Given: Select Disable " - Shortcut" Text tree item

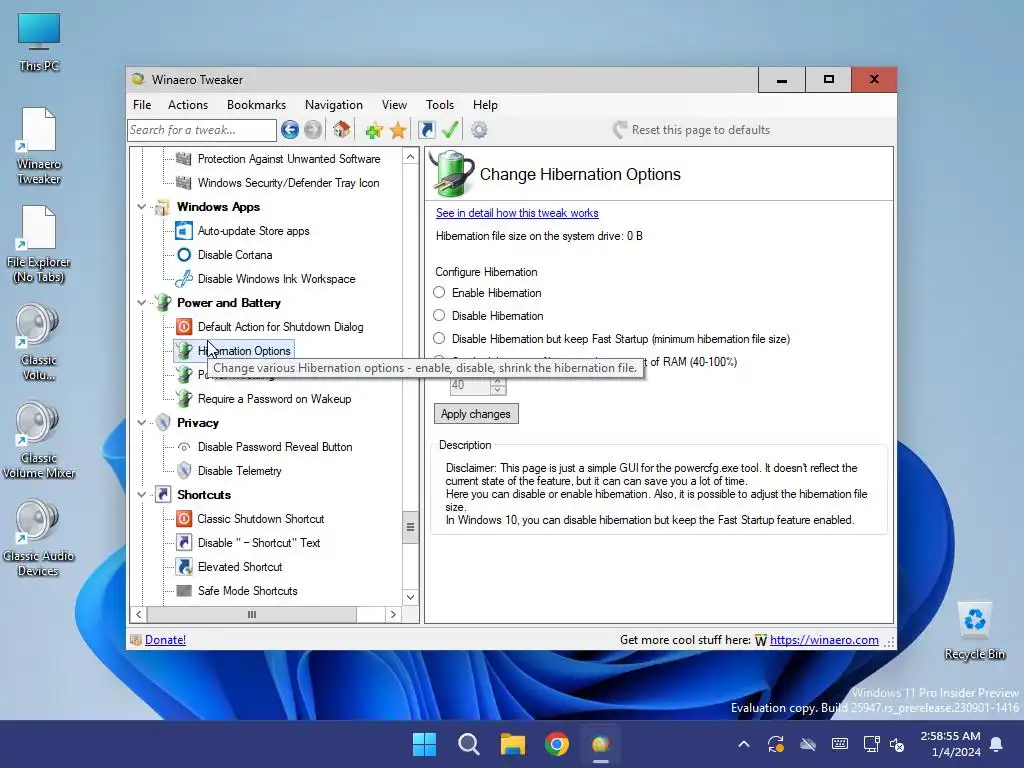Looking at the screenshot, I should click(x=259, y=543).
